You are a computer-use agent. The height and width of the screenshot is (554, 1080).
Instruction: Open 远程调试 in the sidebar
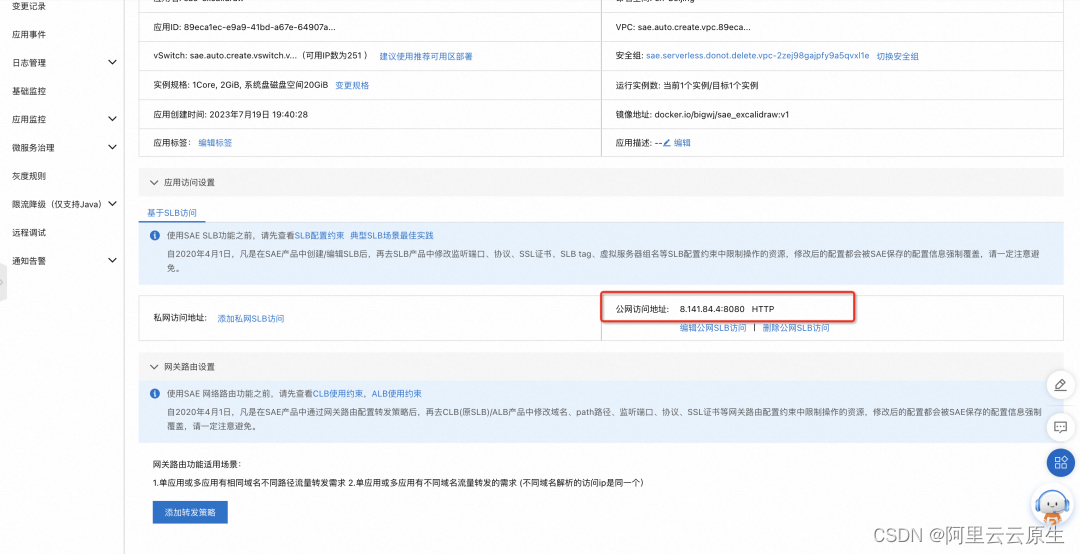pyautogui.click(x=29, y=233)
